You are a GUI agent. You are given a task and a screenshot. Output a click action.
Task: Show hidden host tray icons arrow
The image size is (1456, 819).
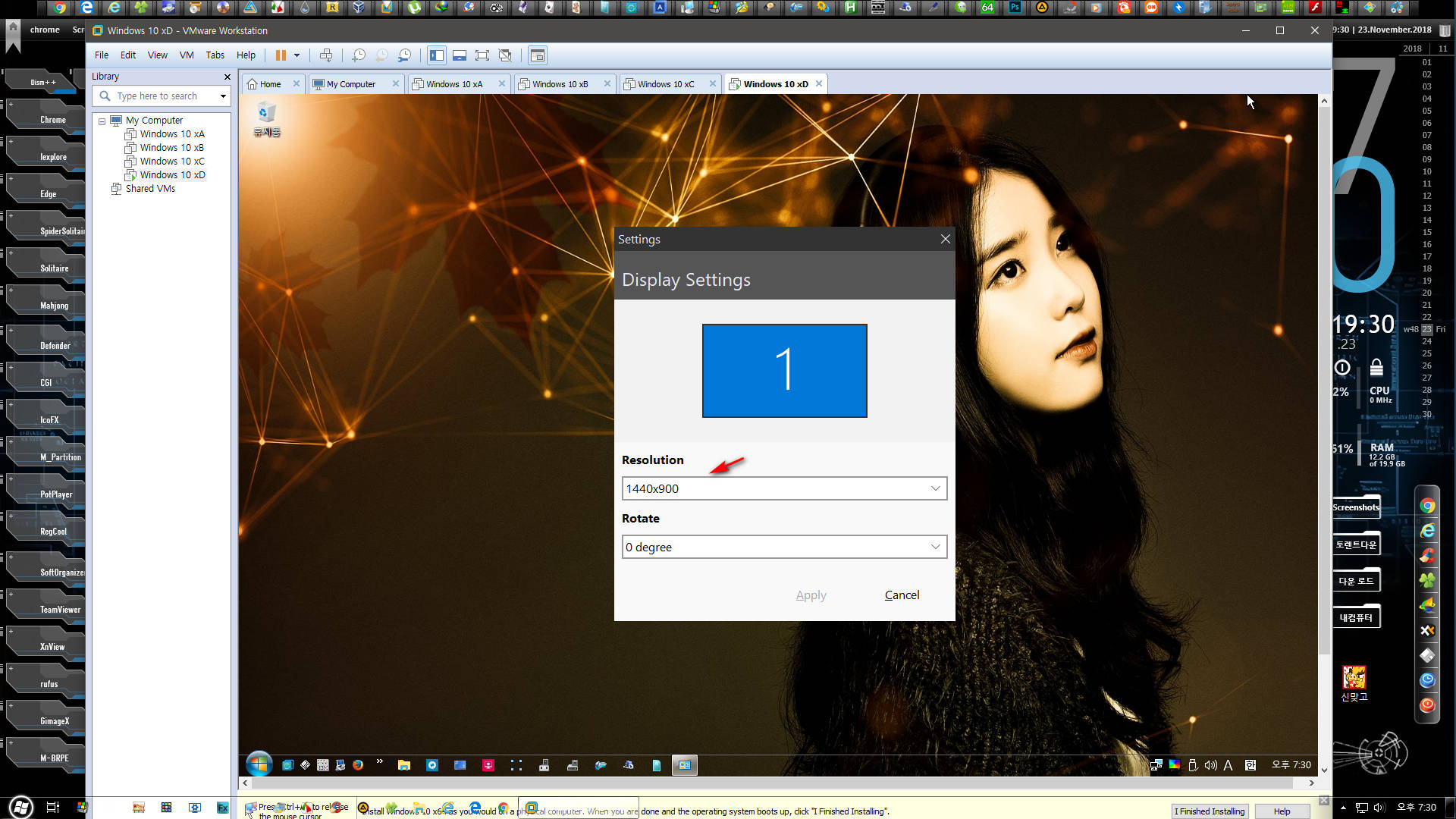pyautogui.click(x=1344, y=808)
